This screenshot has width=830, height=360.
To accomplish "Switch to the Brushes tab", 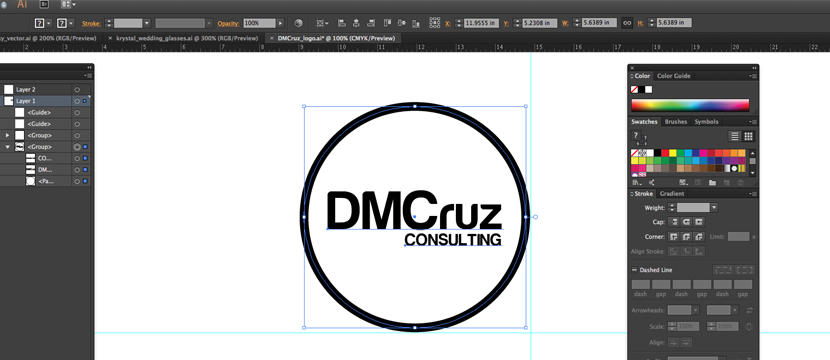I will click(676, 122).
